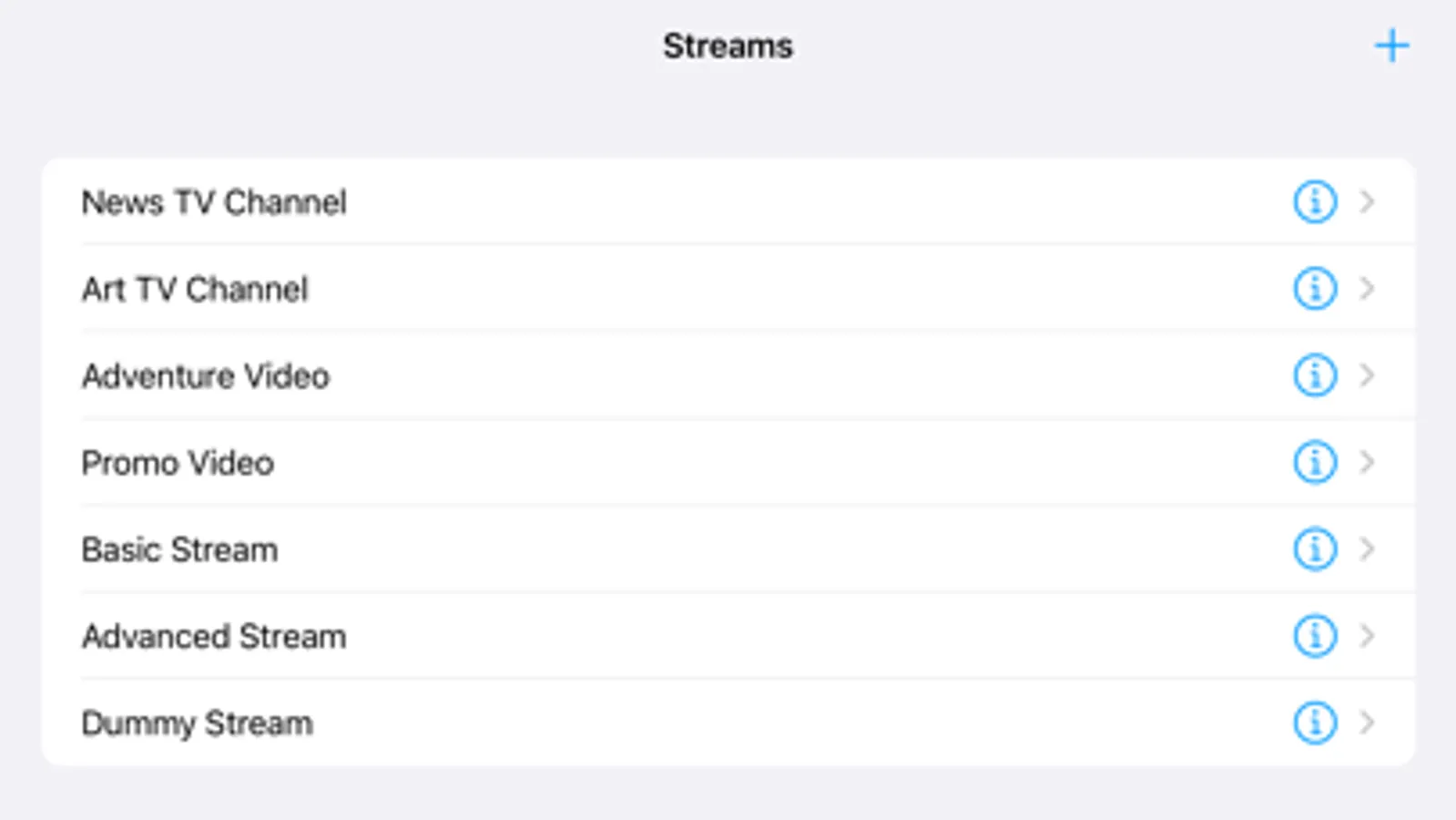Image resolution: width=1456 pixels, height=820 pixels.
Task: Expand News TV Channel chevron
Action: point(1367,201)
